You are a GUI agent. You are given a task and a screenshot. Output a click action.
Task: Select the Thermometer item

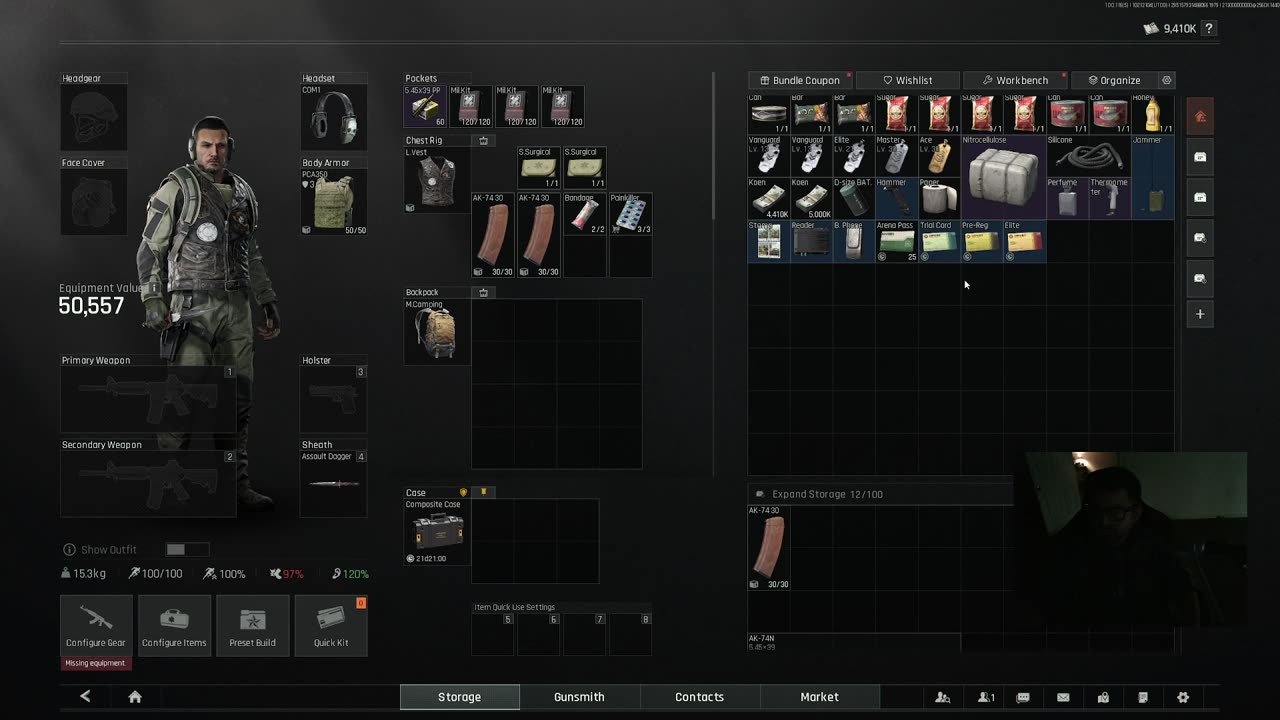(x=1109, y=198)
